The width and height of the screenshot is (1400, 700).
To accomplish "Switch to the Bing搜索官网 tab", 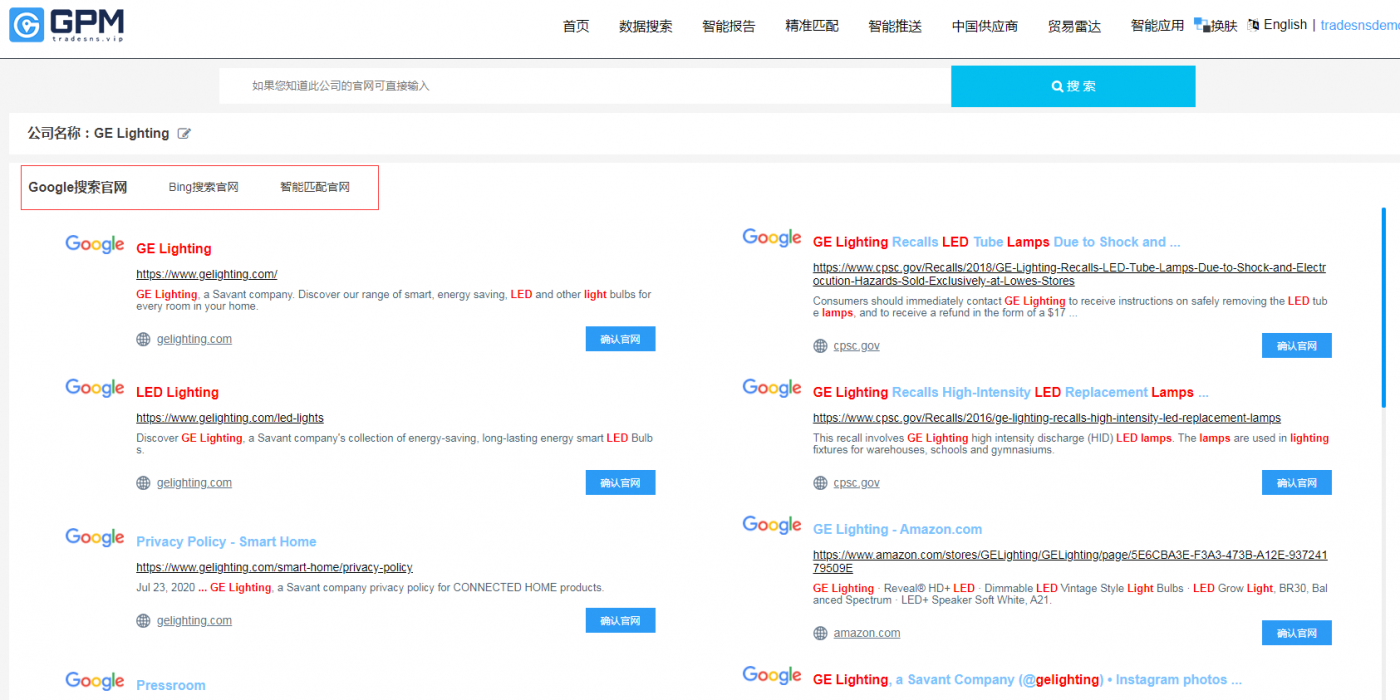I will (204, 187).
